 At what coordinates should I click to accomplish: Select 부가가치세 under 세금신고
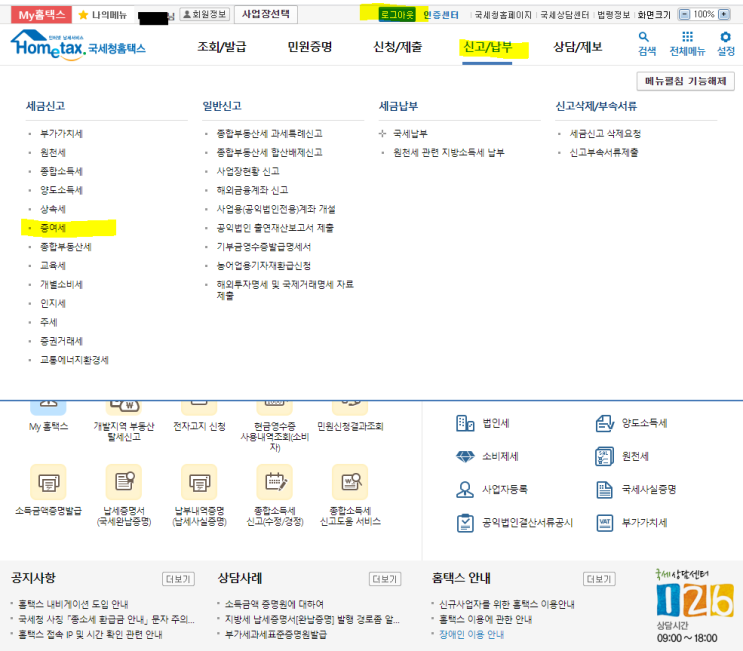pyautogui.click(x=62, y=134)
